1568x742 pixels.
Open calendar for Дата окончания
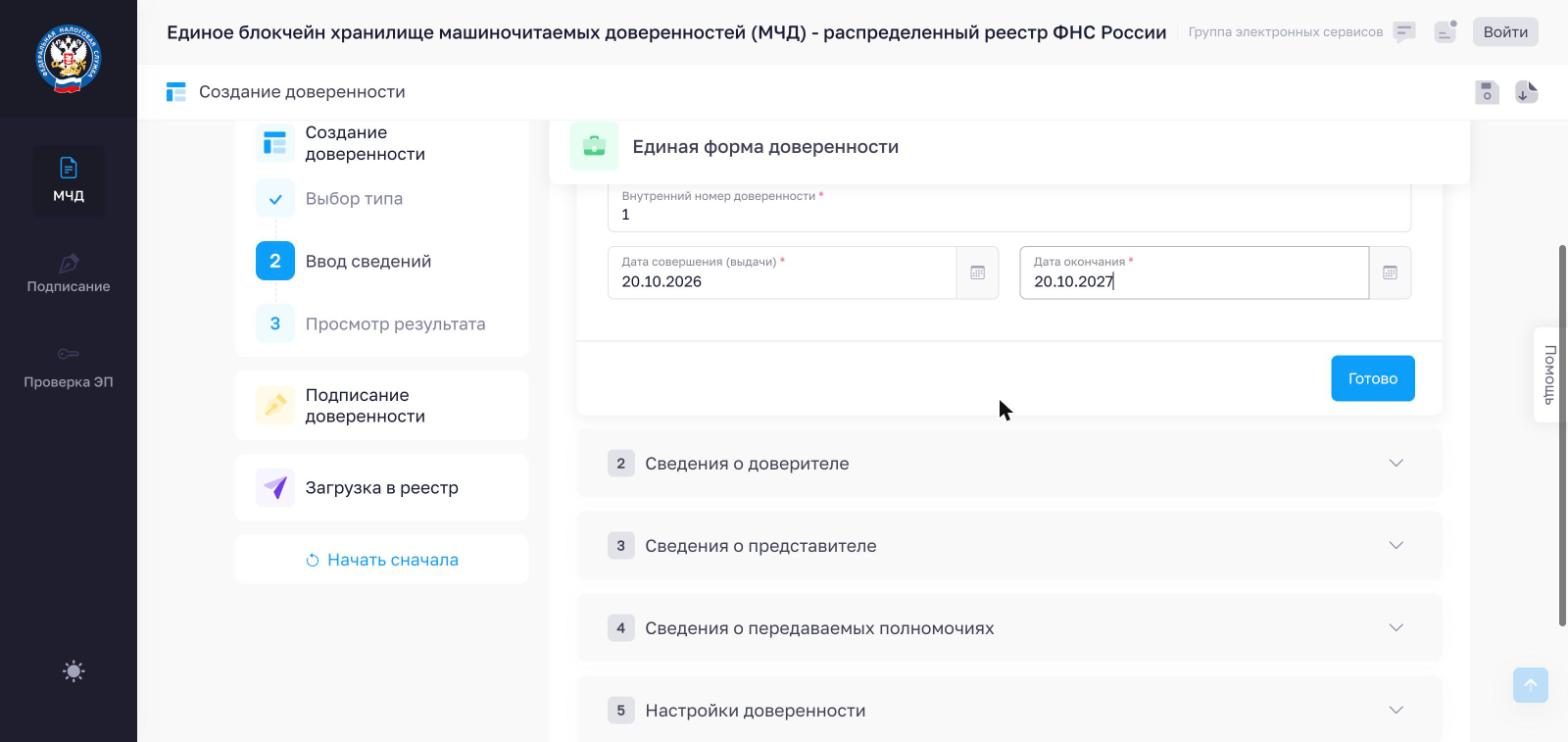[x=1390, y=272]
